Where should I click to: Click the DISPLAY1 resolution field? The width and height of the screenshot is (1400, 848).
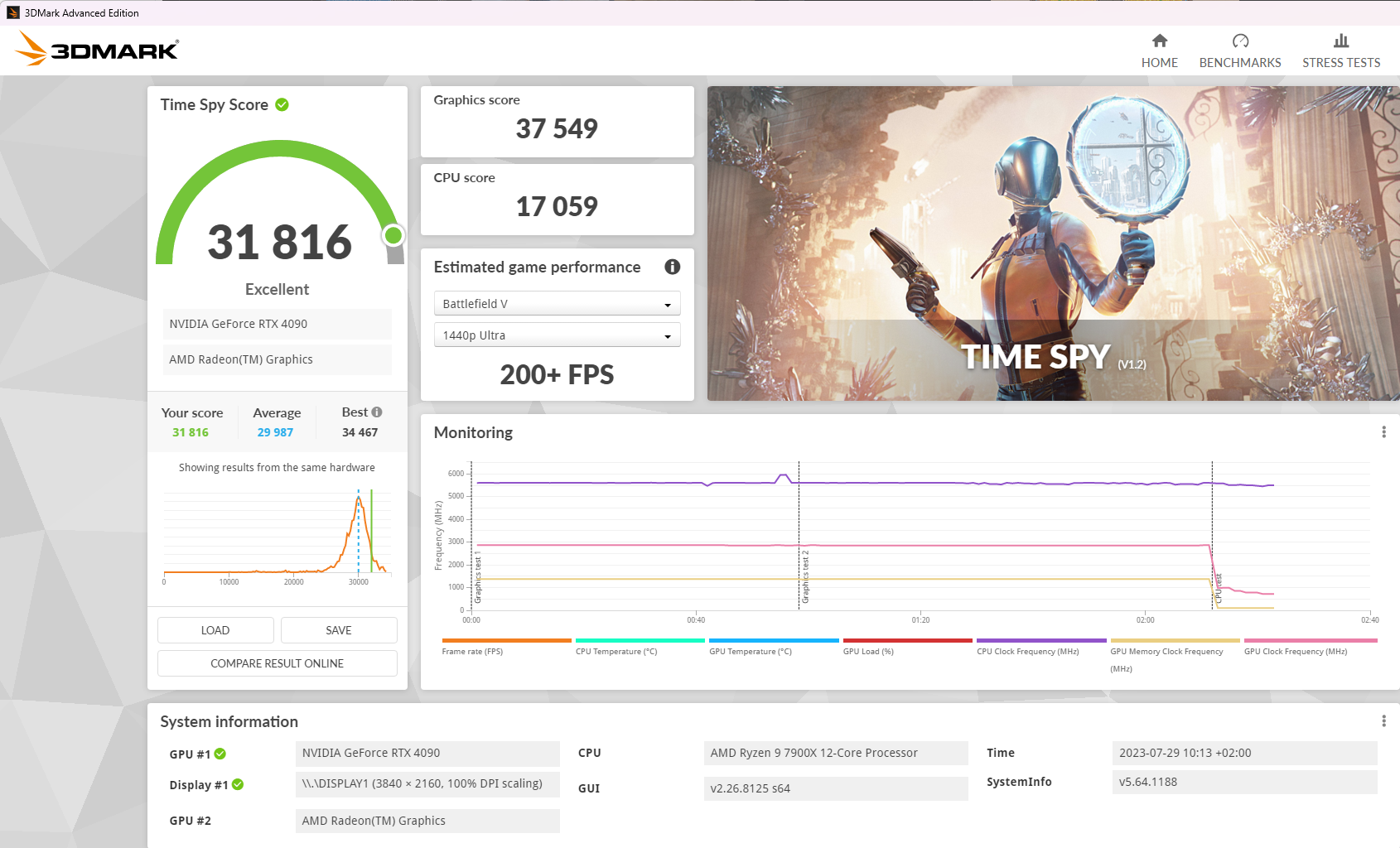pos(427,783)
